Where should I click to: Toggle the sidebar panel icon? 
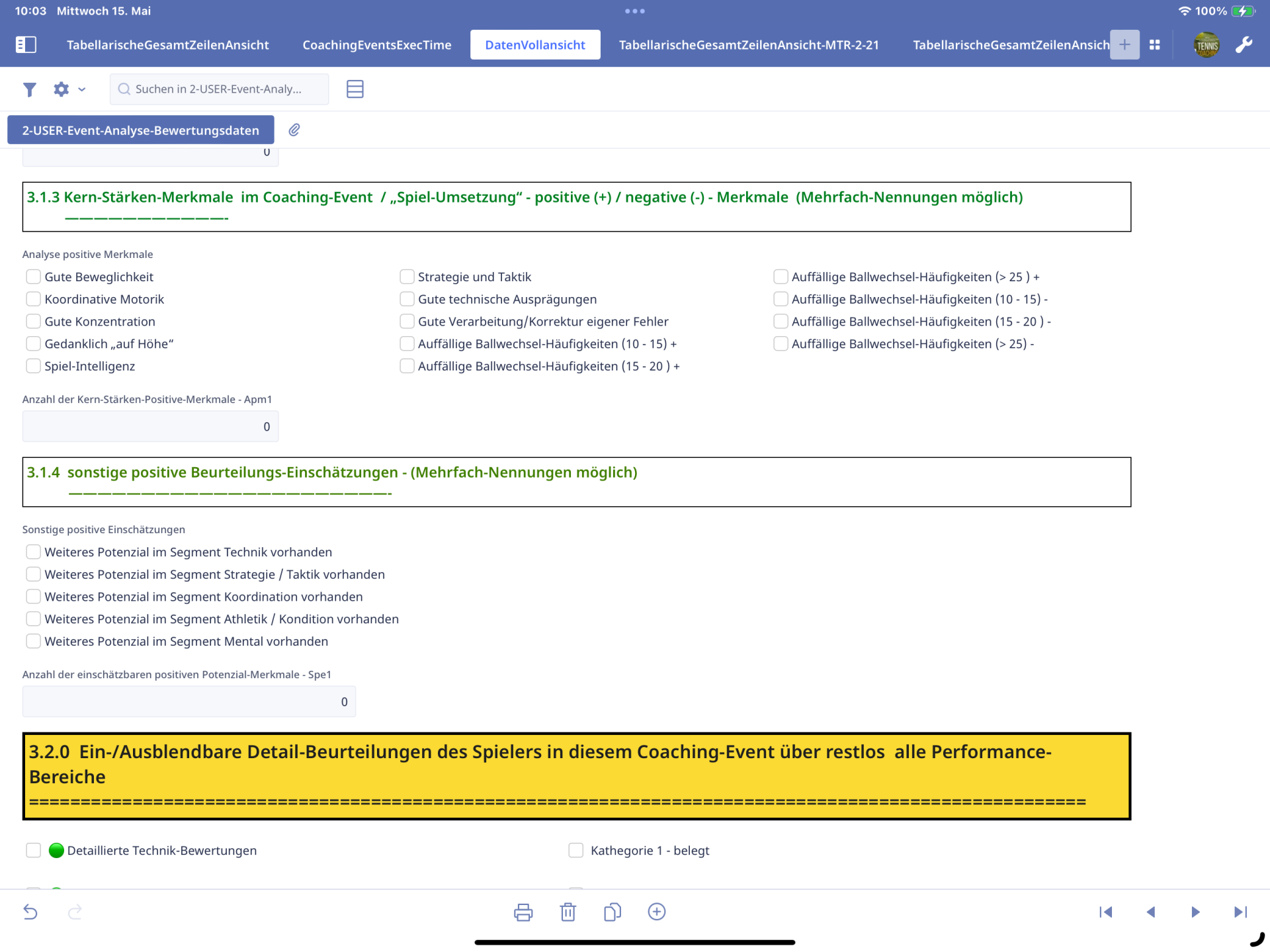[x=26, y=45]
